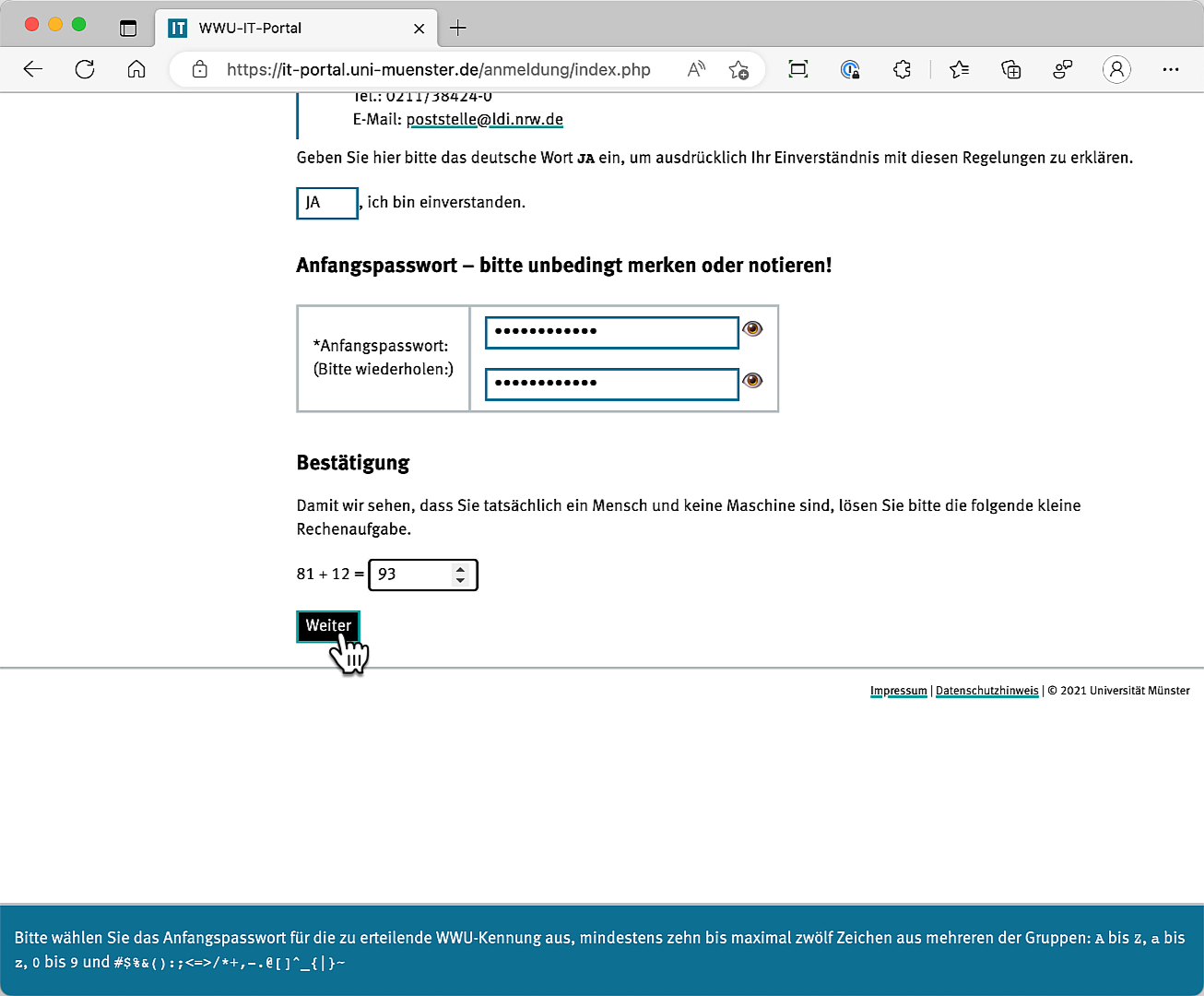Decrease the math answer using down stepper

tap(460, 581)
